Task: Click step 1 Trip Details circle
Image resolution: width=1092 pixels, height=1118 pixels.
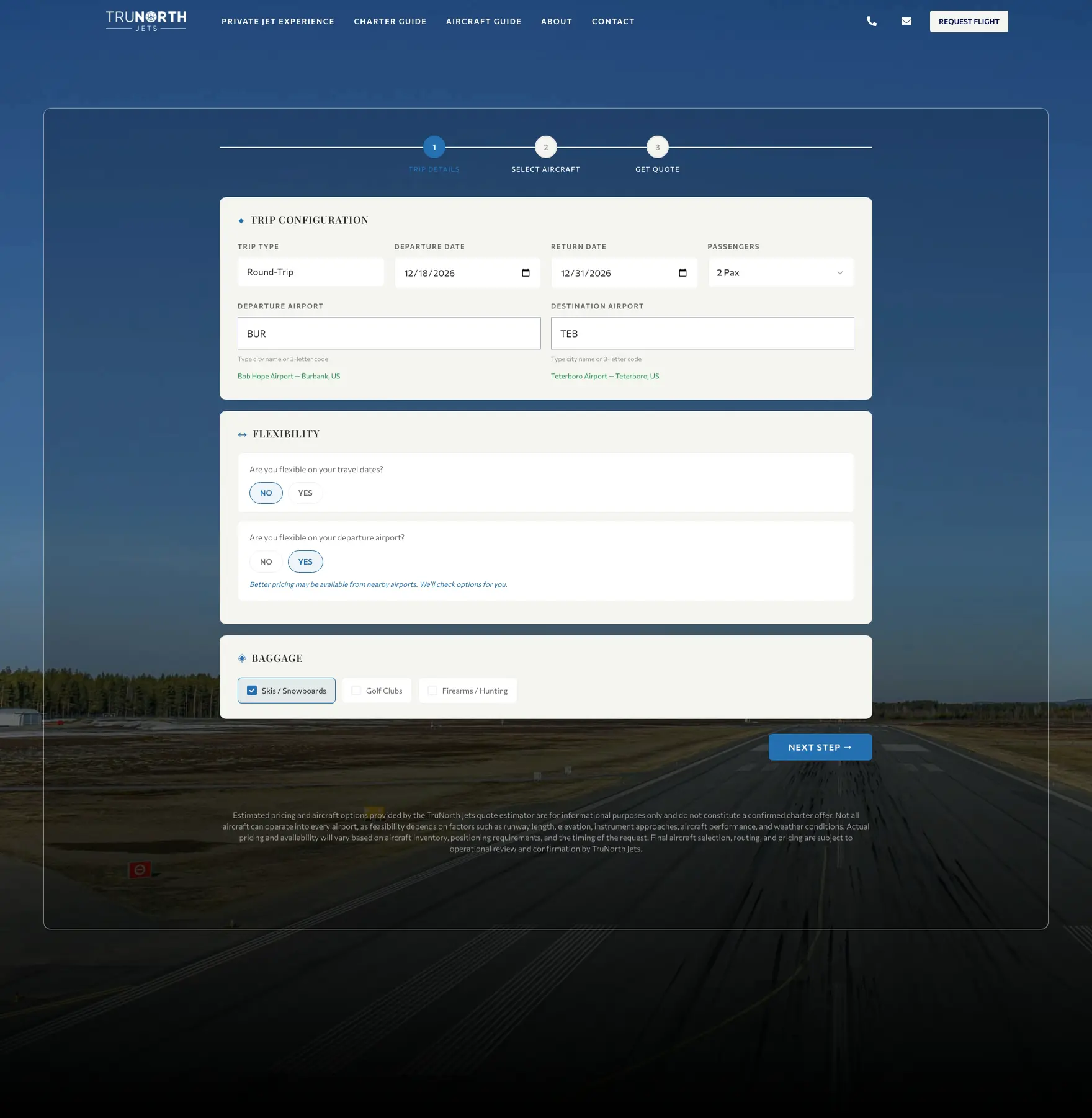Action: tap(434, 147)
